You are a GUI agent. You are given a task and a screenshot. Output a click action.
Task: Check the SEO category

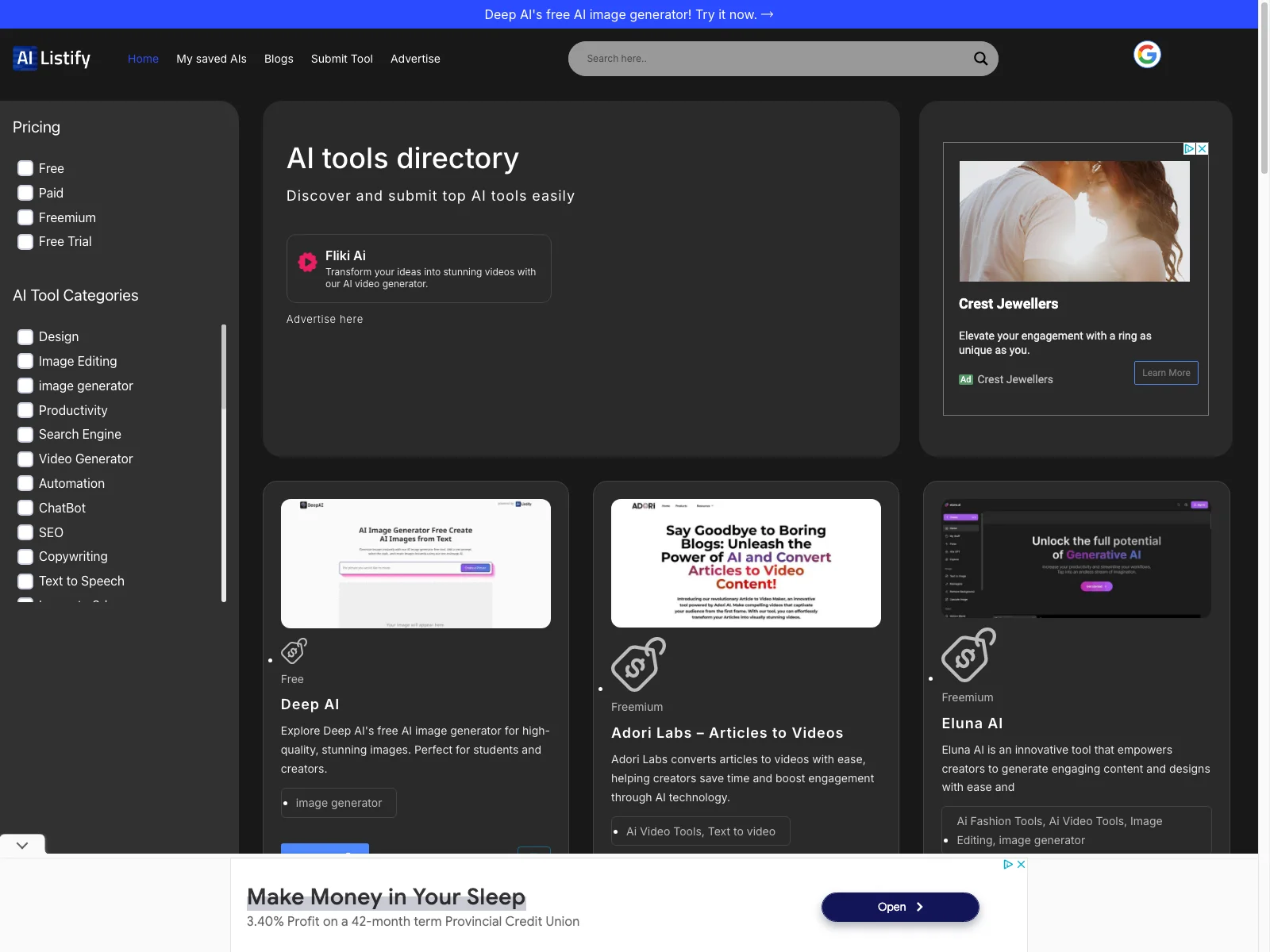click(25, 532)
